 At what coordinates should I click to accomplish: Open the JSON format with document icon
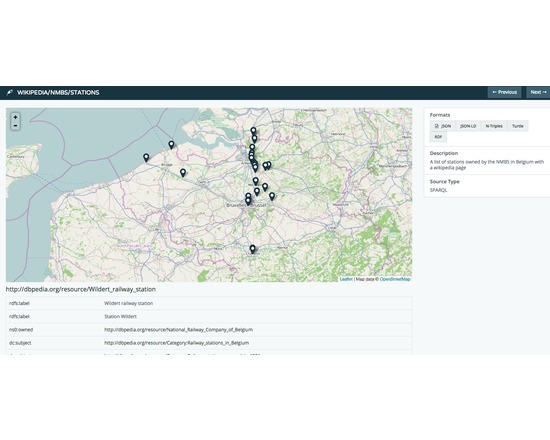point(443,126)
